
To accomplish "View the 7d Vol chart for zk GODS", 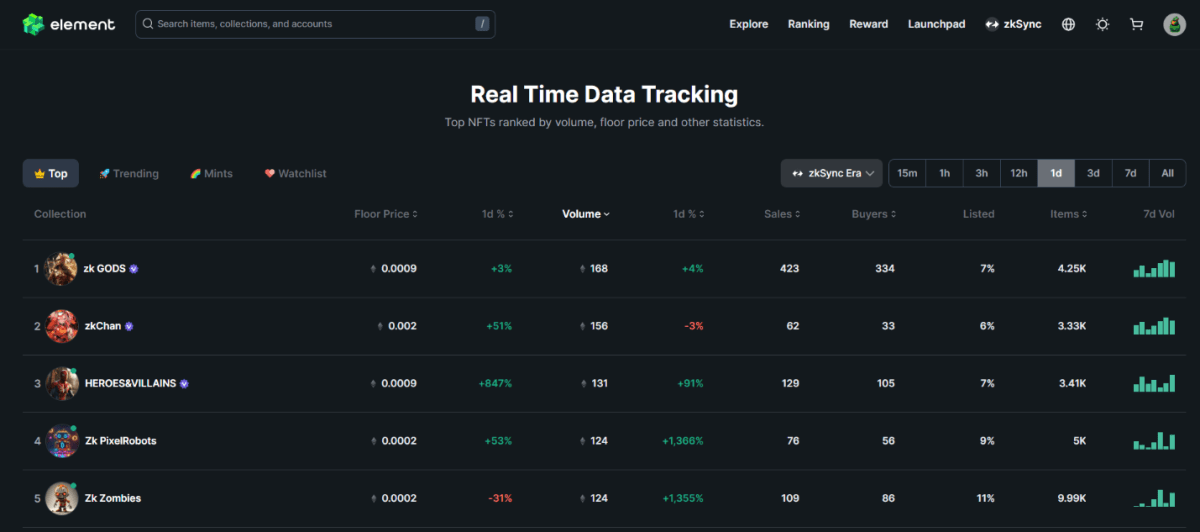I will tap(1153, 269).
